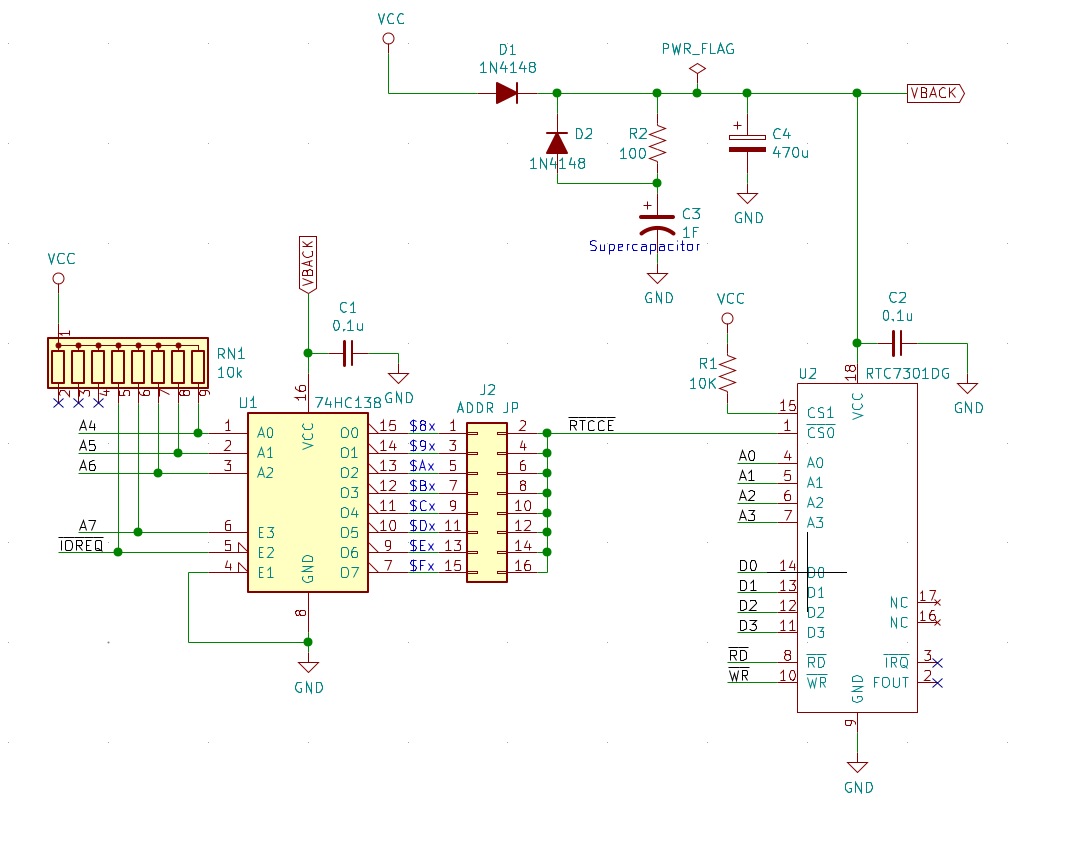Viewport: 1079px width, 842px height.
Task: Click the GND symbol beside C2
Action: (967, 389)
